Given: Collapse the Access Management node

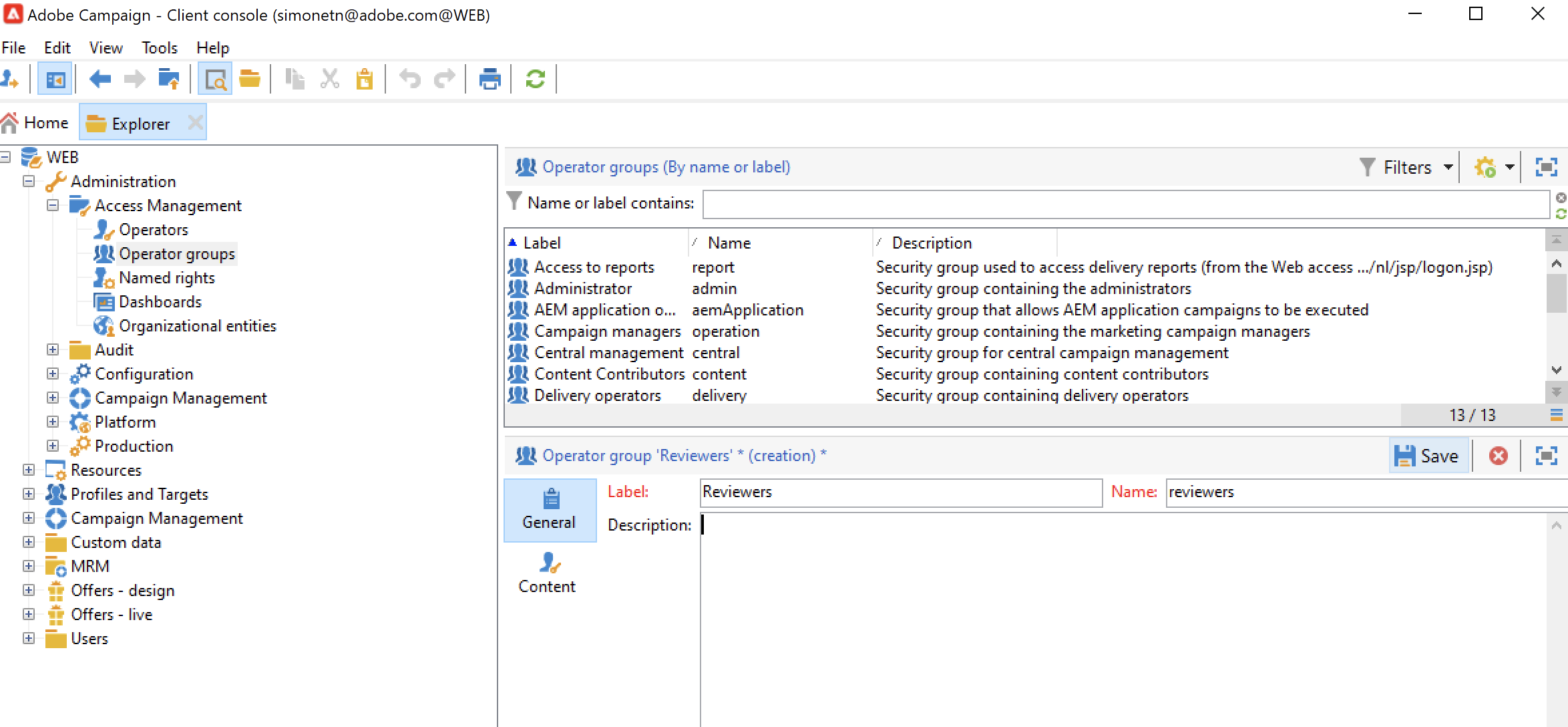Looking at the screenshot, I should pos(53,206).
